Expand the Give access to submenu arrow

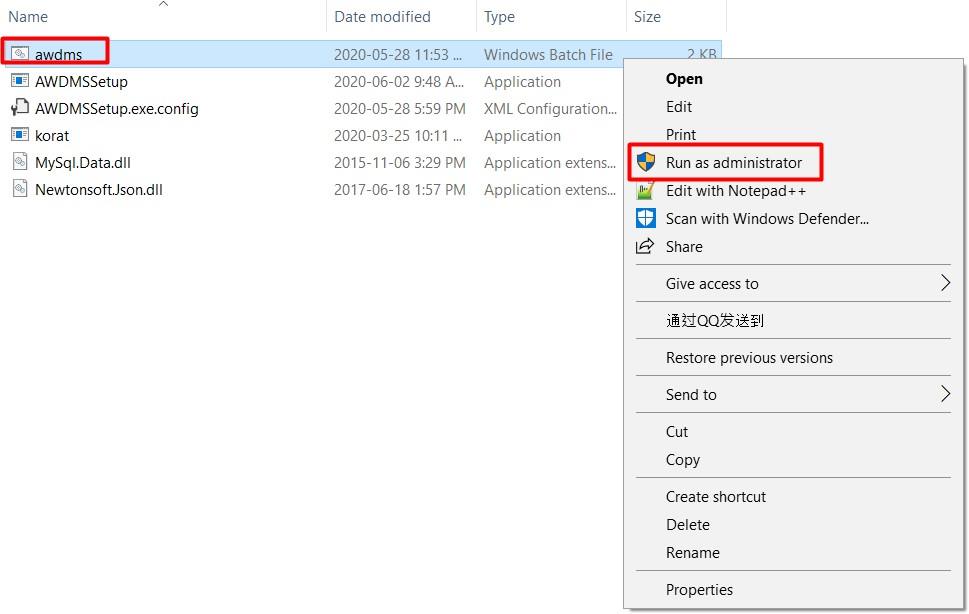(x=945, y=283)
